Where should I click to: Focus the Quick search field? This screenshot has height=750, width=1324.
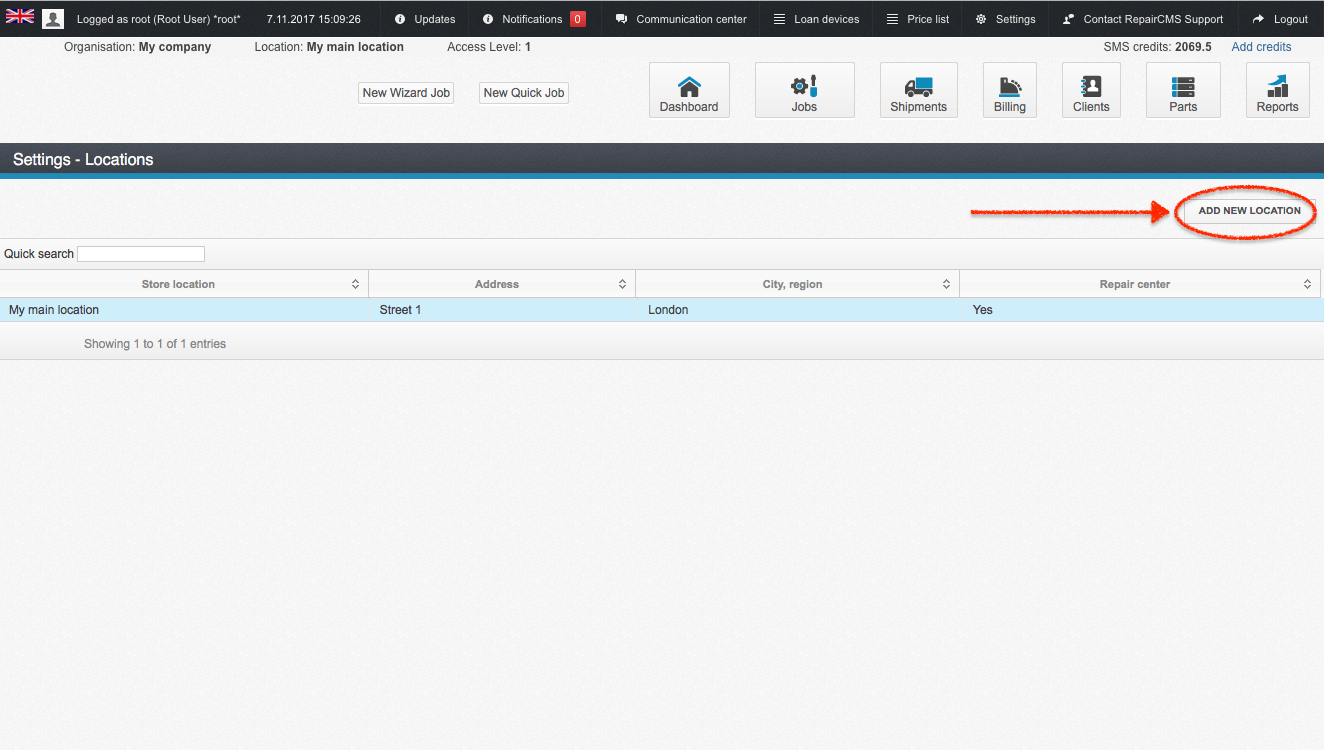[141, 254]
